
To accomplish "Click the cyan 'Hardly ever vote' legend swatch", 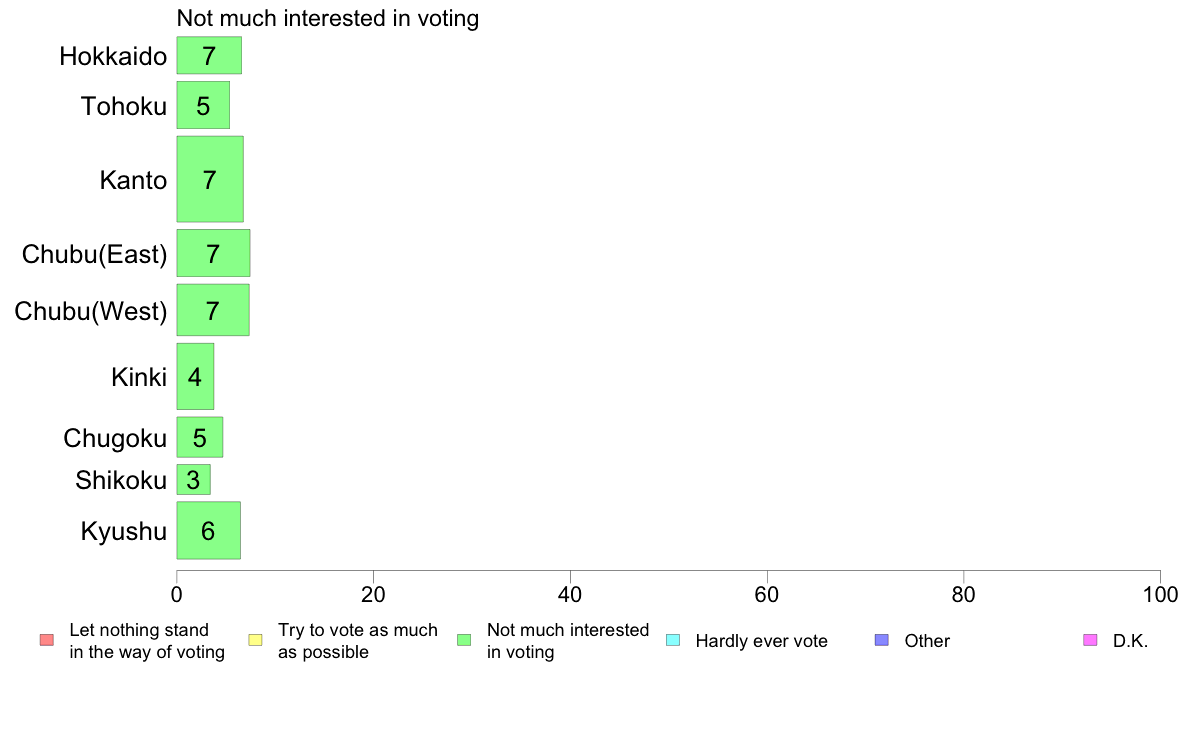I will coord(673,640).
